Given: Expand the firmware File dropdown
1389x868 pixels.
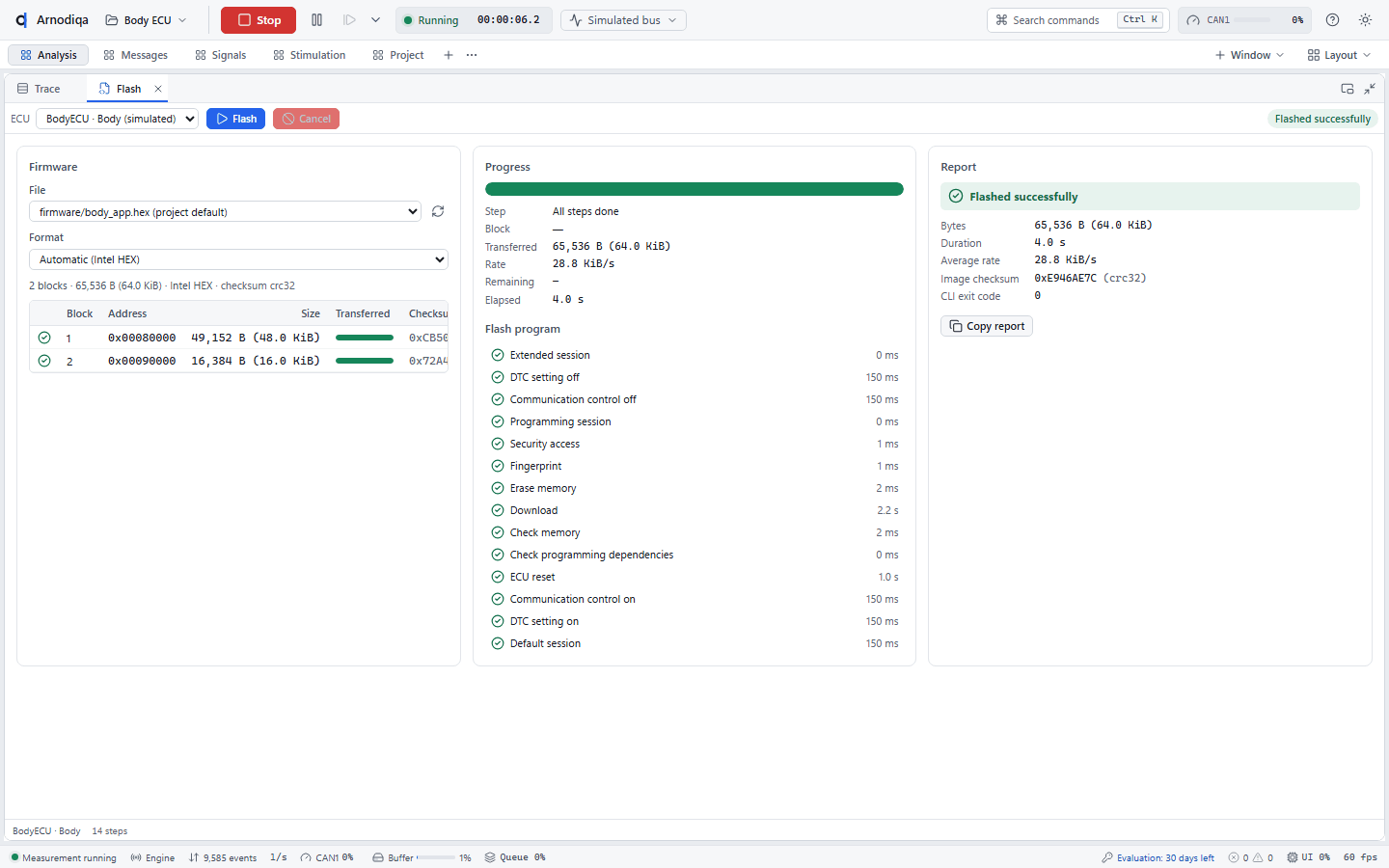Looking at the screenshot, I should pyautogui.click(x=225, y=211).
